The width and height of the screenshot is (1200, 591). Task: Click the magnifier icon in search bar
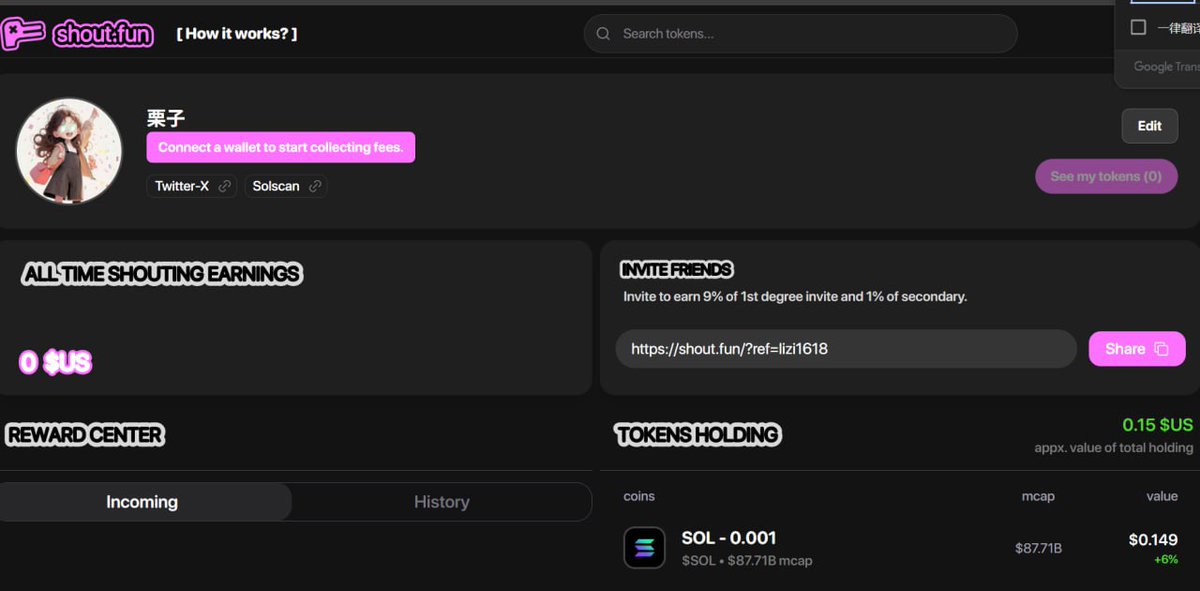[603, 33]
